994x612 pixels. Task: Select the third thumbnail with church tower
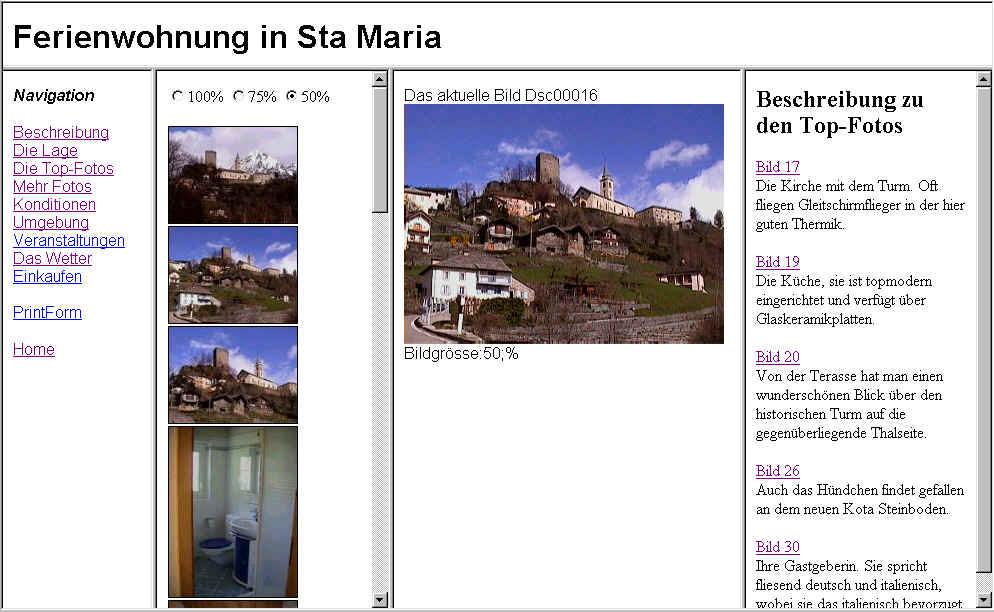pyautogui.click(x=232, y=374)
